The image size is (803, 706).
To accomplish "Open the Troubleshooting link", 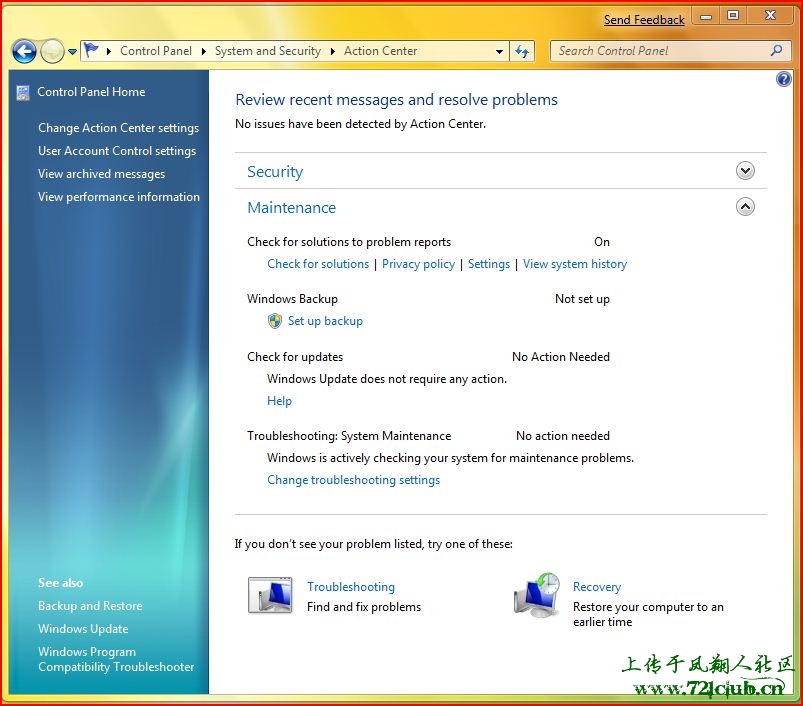I will pos(351,587).
